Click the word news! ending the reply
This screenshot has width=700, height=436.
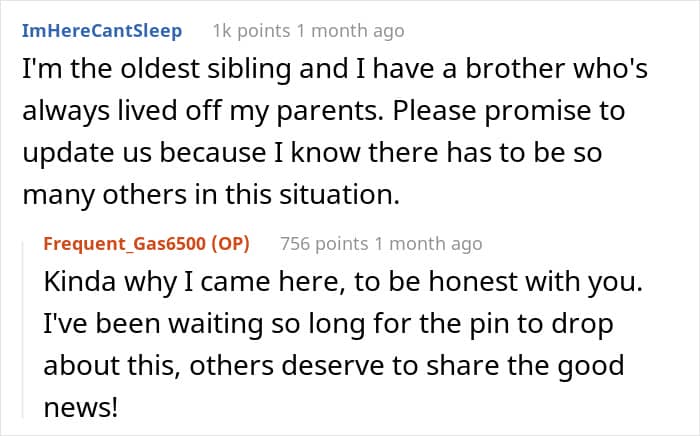[81, 408]
